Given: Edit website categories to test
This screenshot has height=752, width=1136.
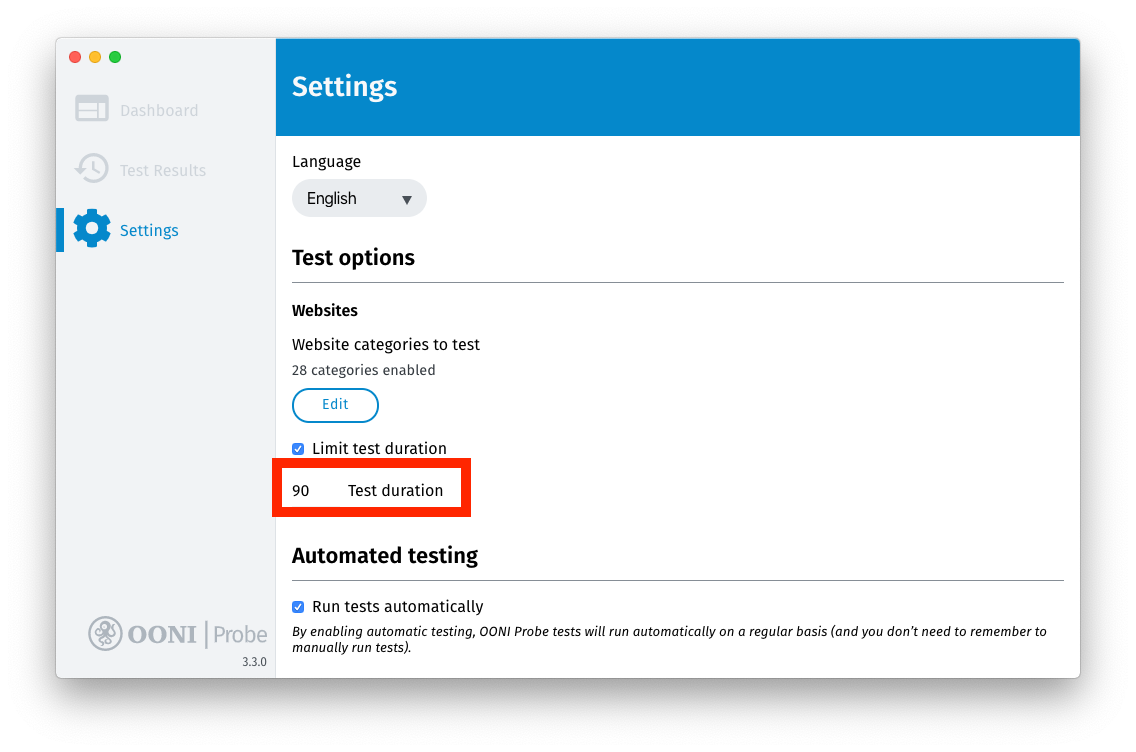Looking at the screenshot, I should coord(335,405).
